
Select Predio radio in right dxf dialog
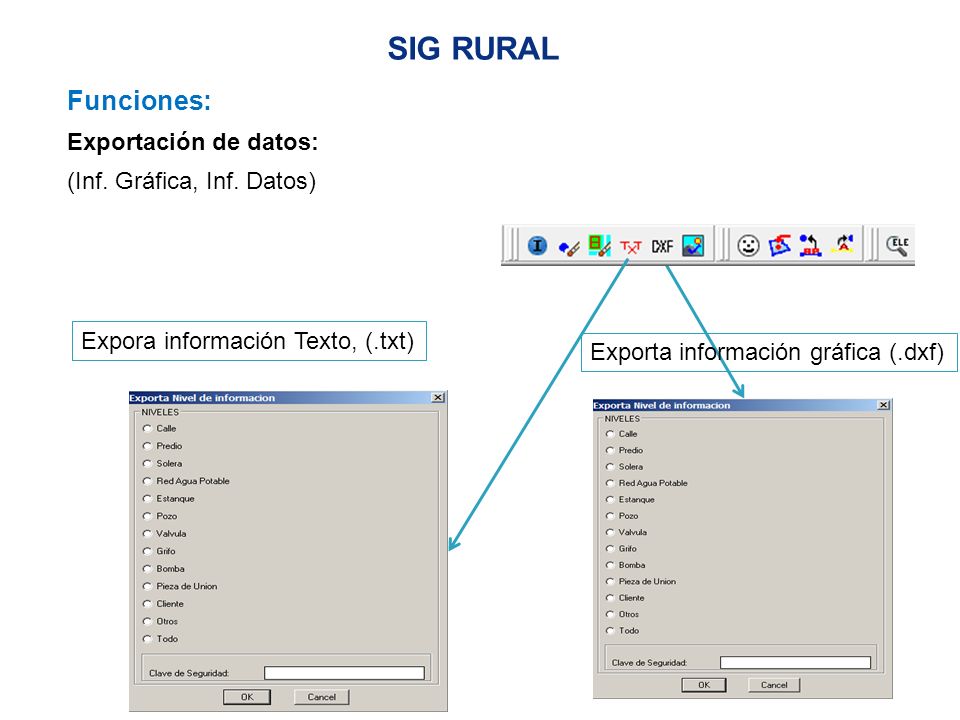(x=610, y=450)
